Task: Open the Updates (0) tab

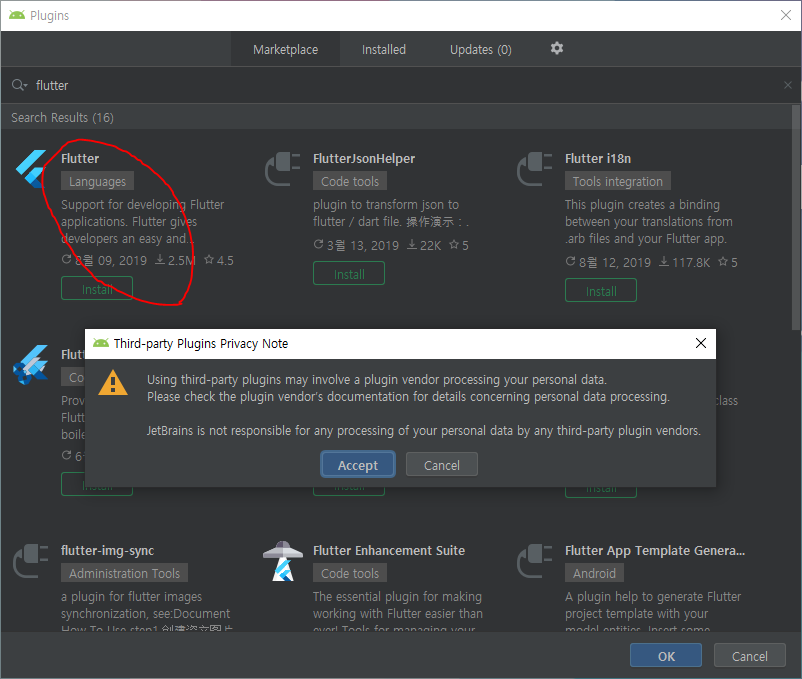Action: click(480, 50)
